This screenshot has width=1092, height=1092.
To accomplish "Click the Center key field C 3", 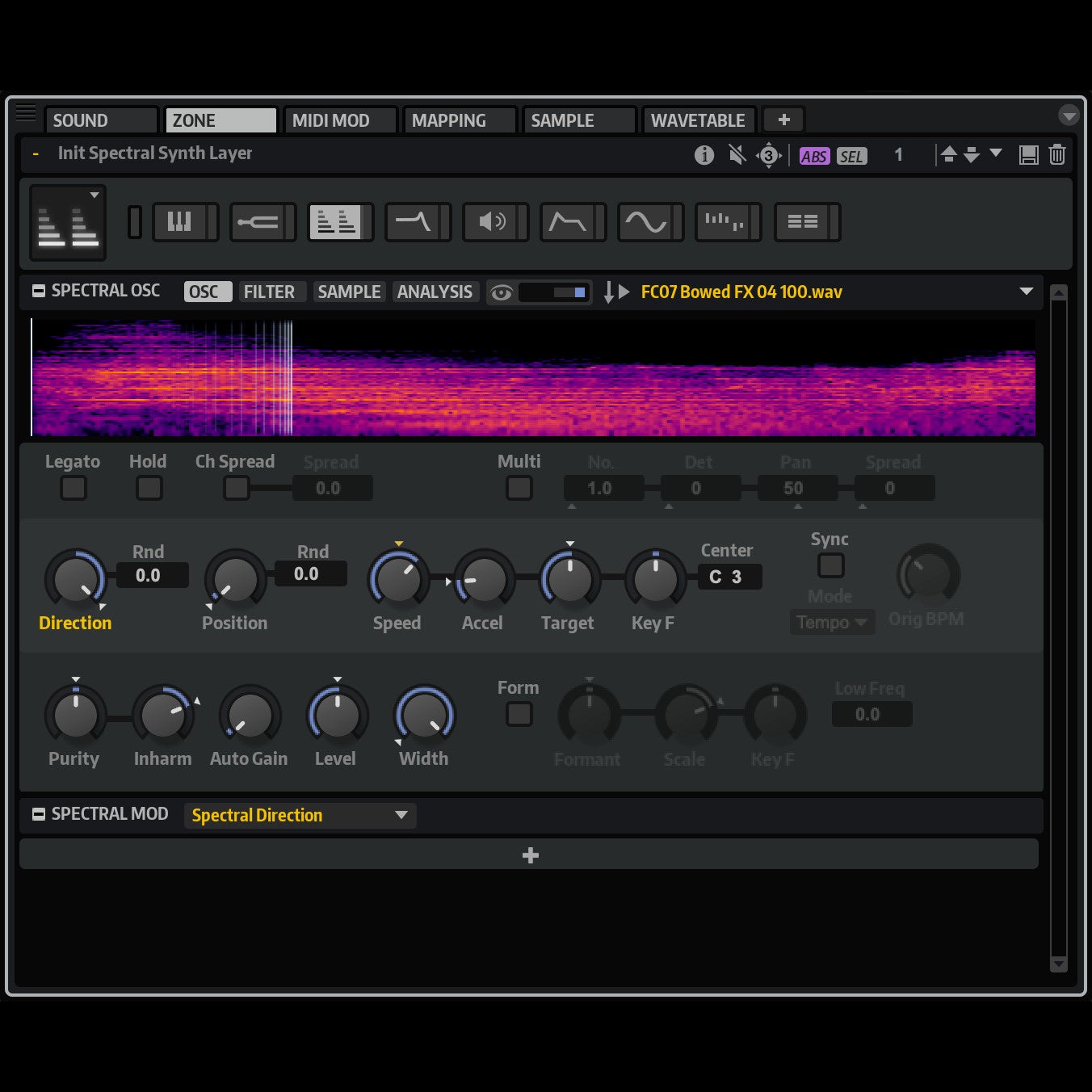I will point(729,577).
